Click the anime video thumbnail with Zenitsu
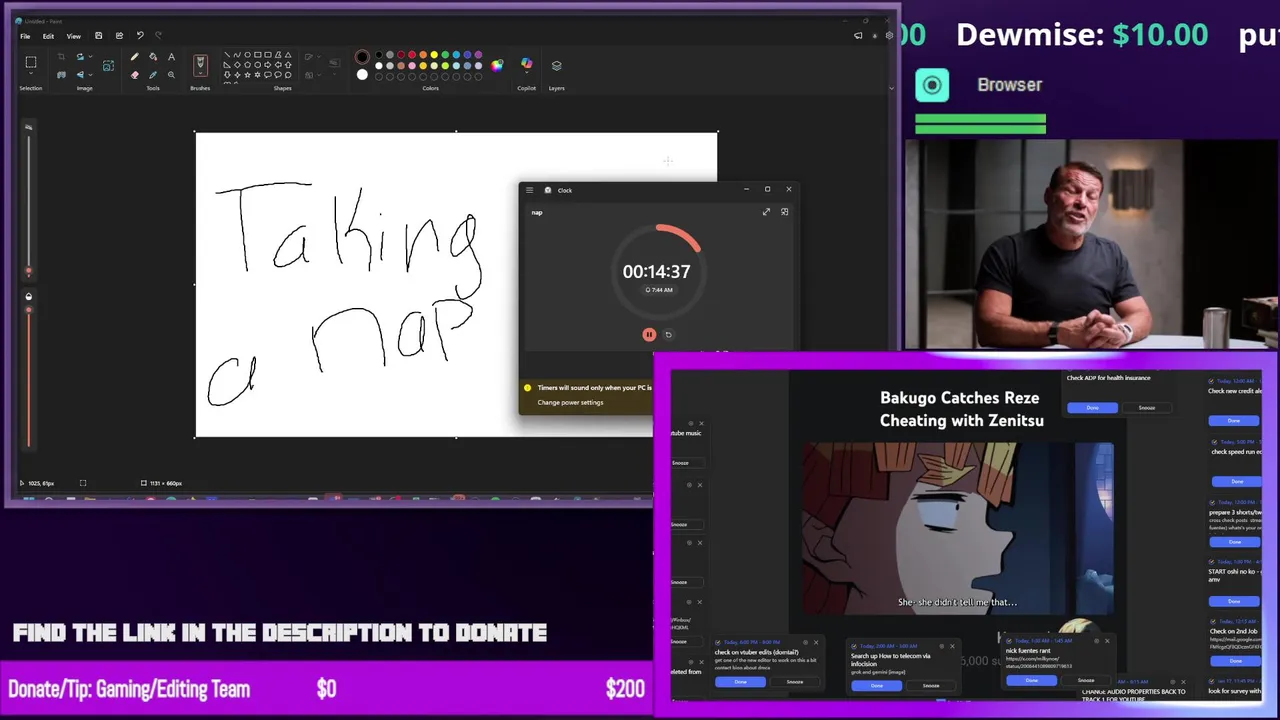1280x720 pixels. point(958,528)
